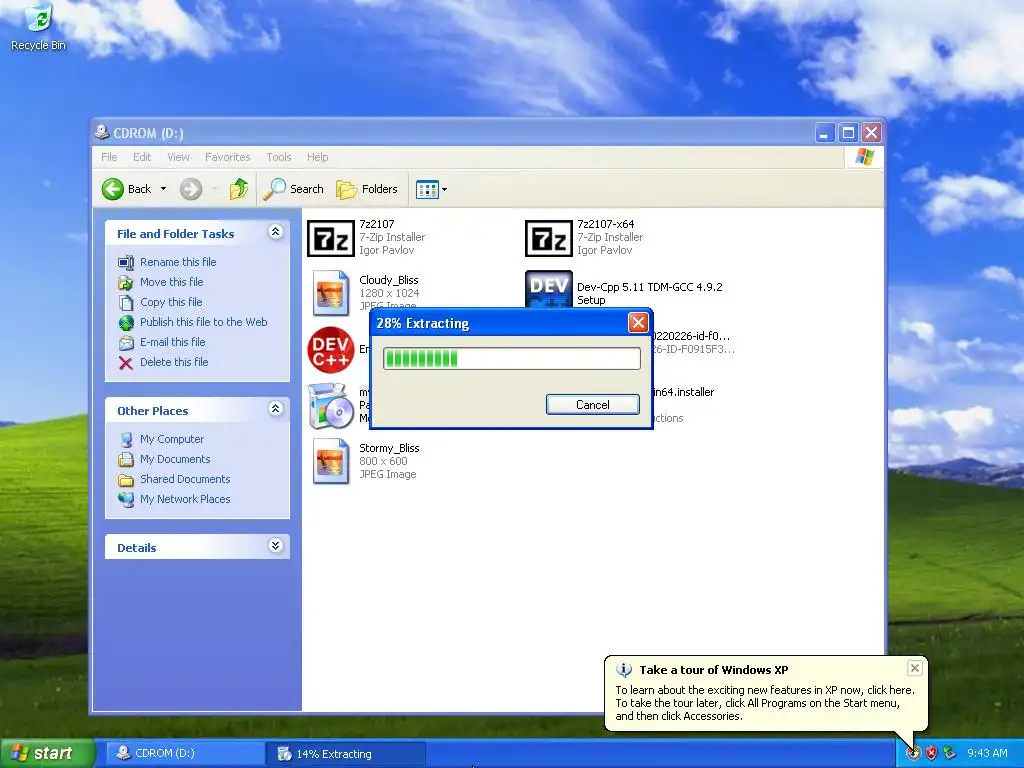Click Delete this file link
The image size is (1024, 768).
[x=174, y=362]
